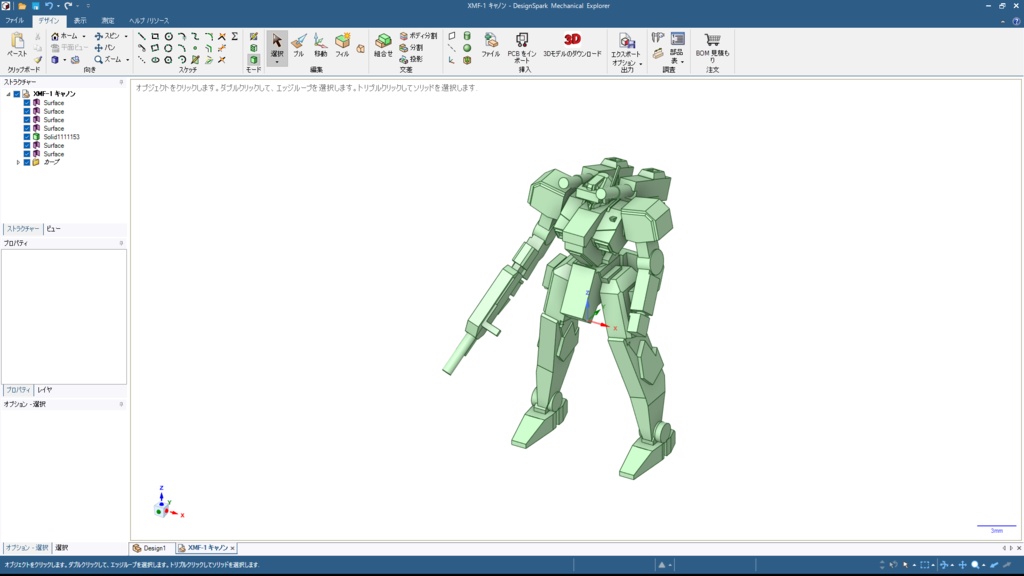Screen dimensions: 1024x576
Task: Toggle checkbox of Surface below Solid1111153
Action: (x=27, y=145)
